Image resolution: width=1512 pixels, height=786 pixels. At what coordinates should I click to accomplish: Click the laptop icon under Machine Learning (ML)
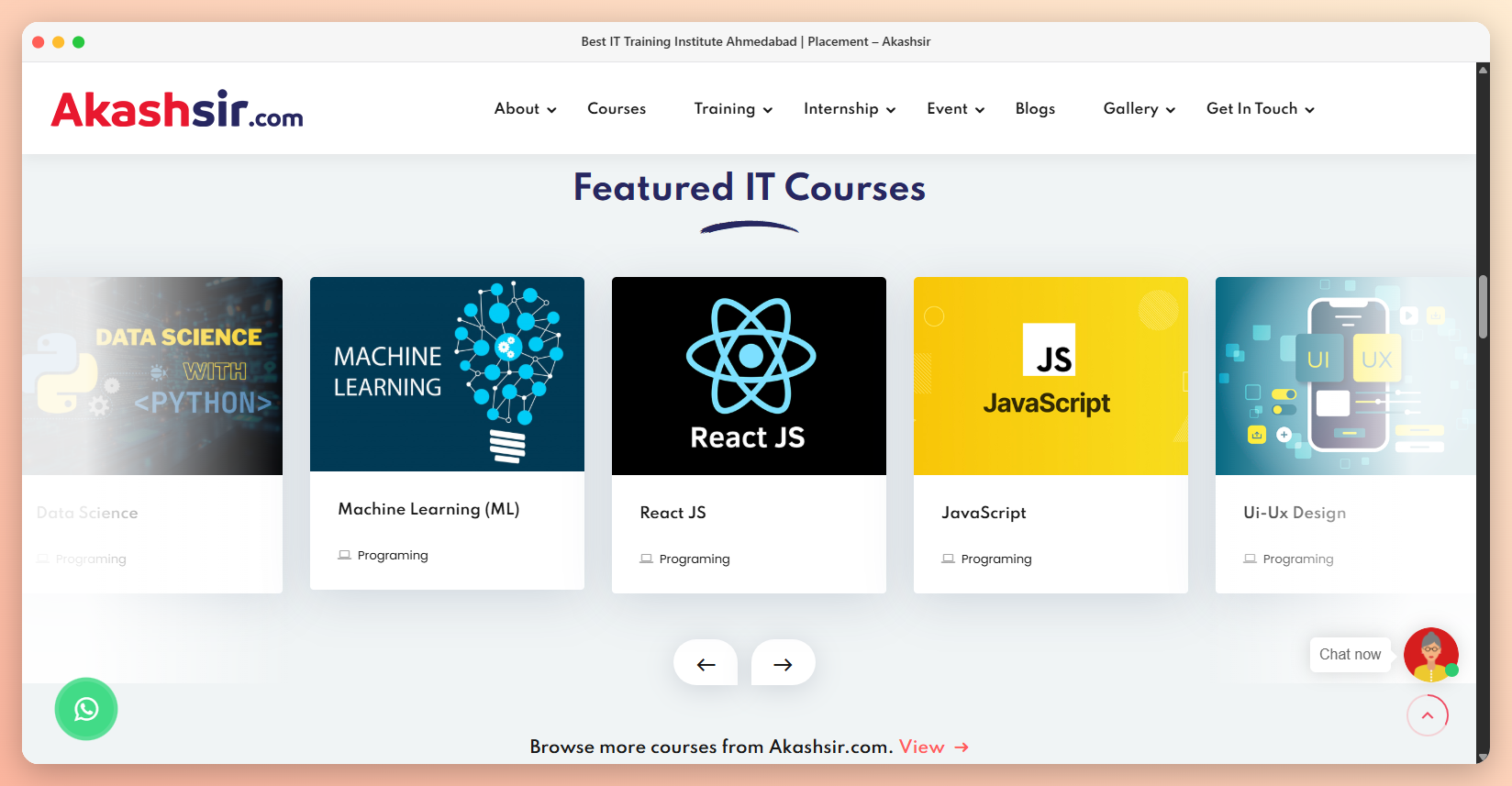pos(344,555)
